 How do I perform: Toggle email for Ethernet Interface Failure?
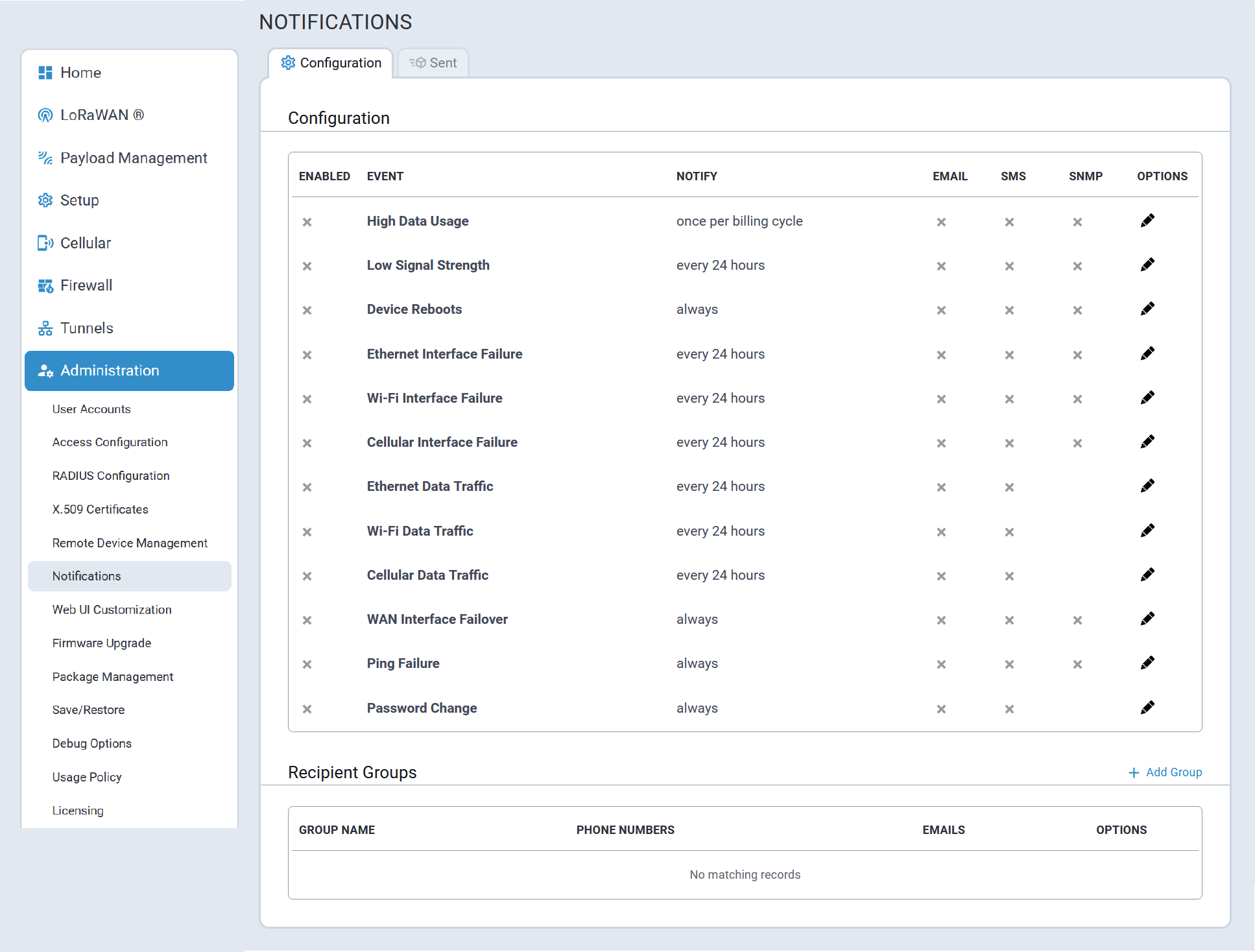941,355
